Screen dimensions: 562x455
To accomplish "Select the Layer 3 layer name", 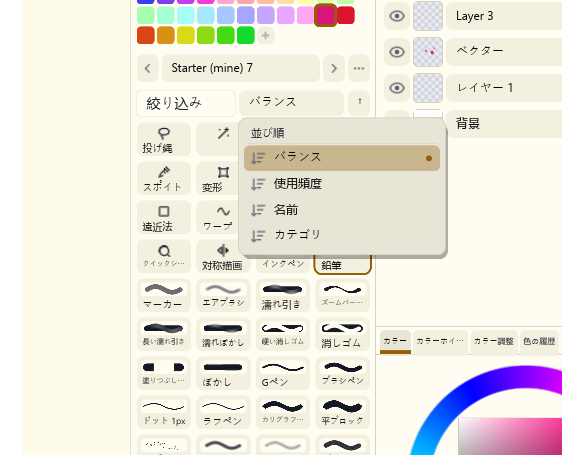I will pyautogui.click(x=474, y=16).
